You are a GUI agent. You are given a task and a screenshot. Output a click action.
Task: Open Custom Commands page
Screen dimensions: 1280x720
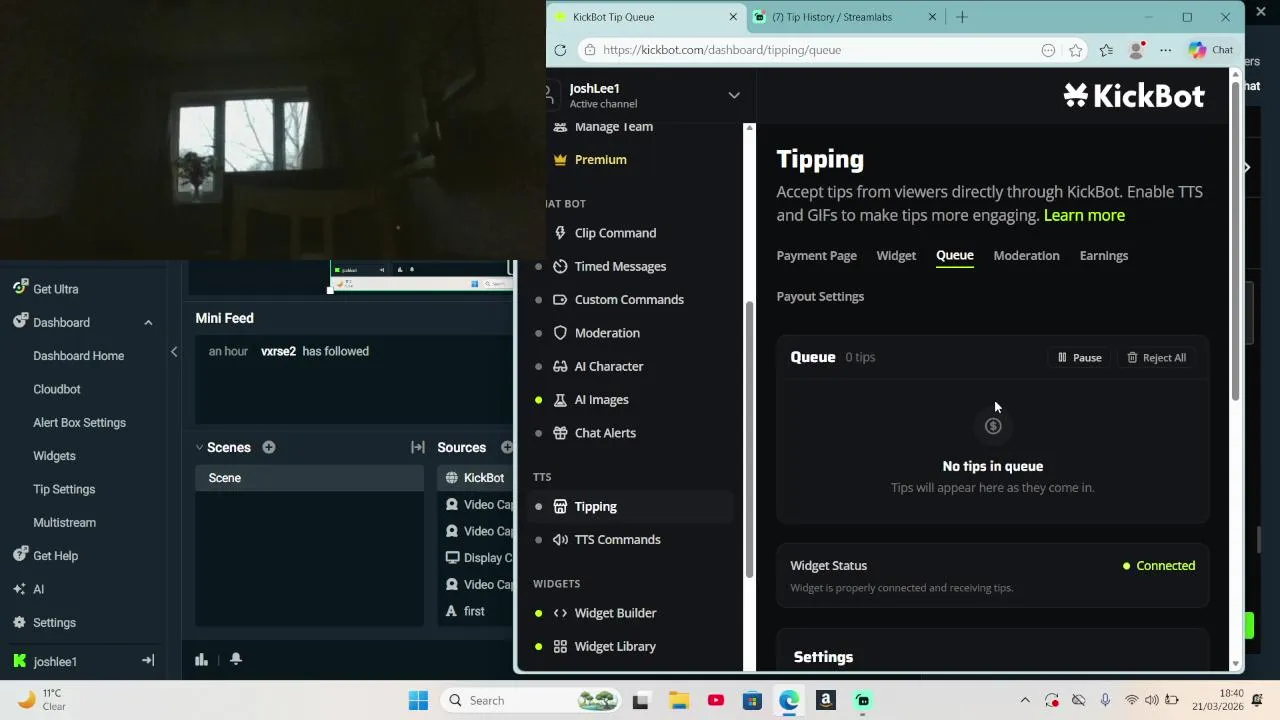click(x=629, y=299)
